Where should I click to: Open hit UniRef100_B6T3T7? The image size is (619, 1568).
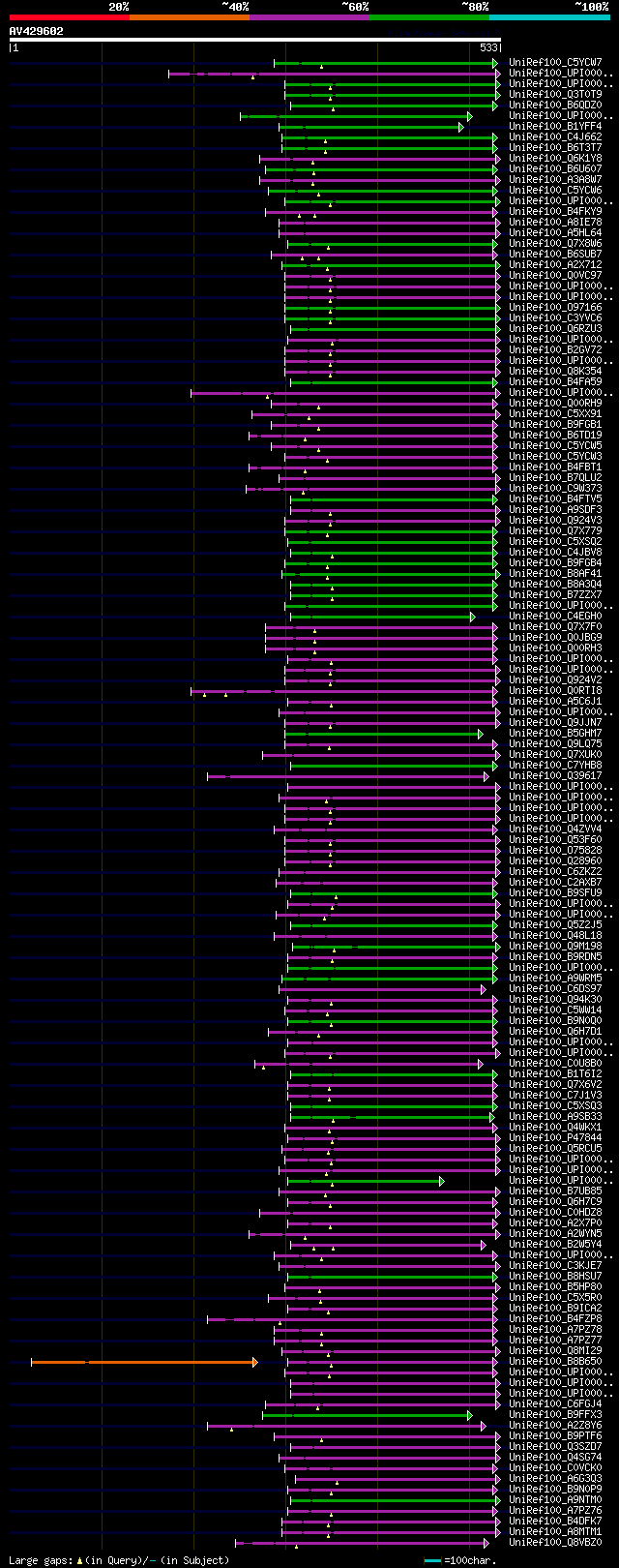tap(555, 147)
